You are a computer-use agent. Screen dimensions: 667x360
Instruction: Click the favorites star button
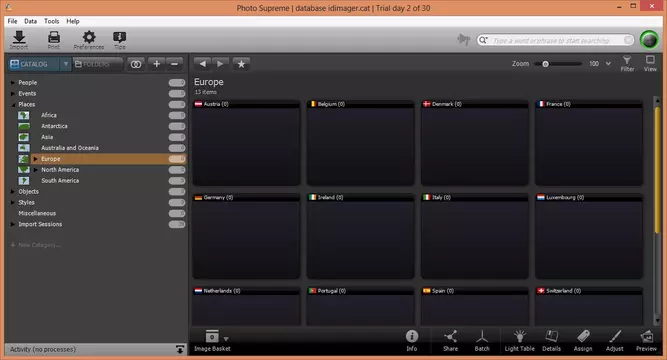(241, 64)
